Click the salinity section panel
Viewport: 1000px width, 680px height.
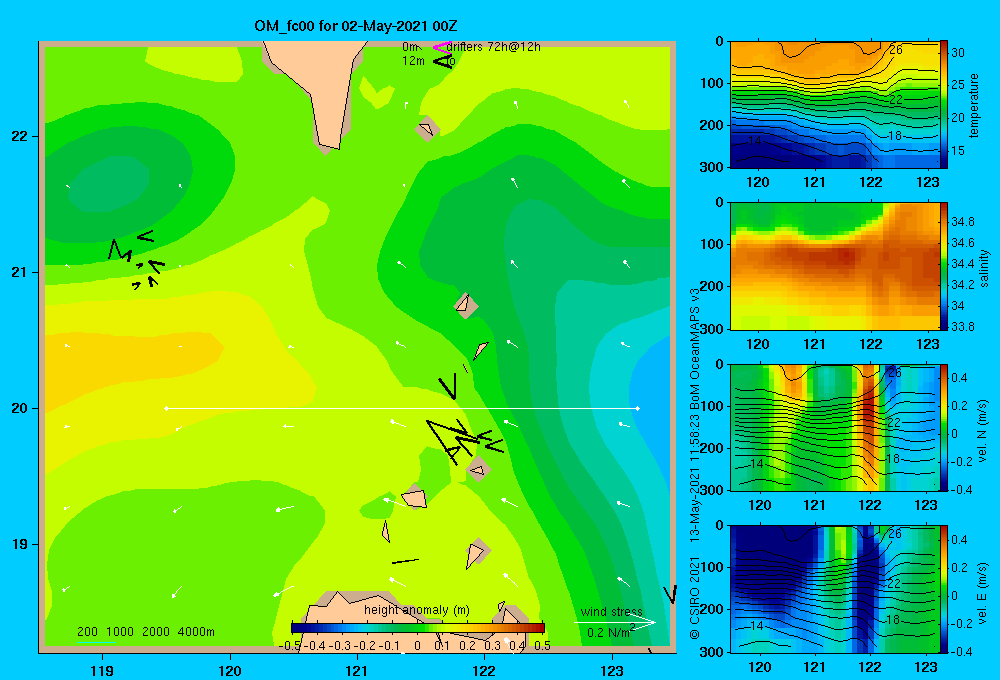(834, 266)
